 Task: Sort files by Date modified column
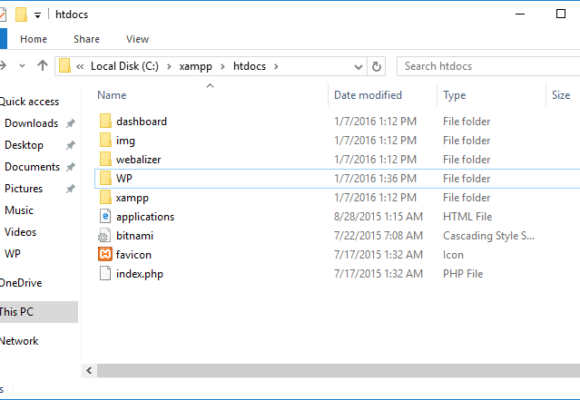[x=368, y=95]
